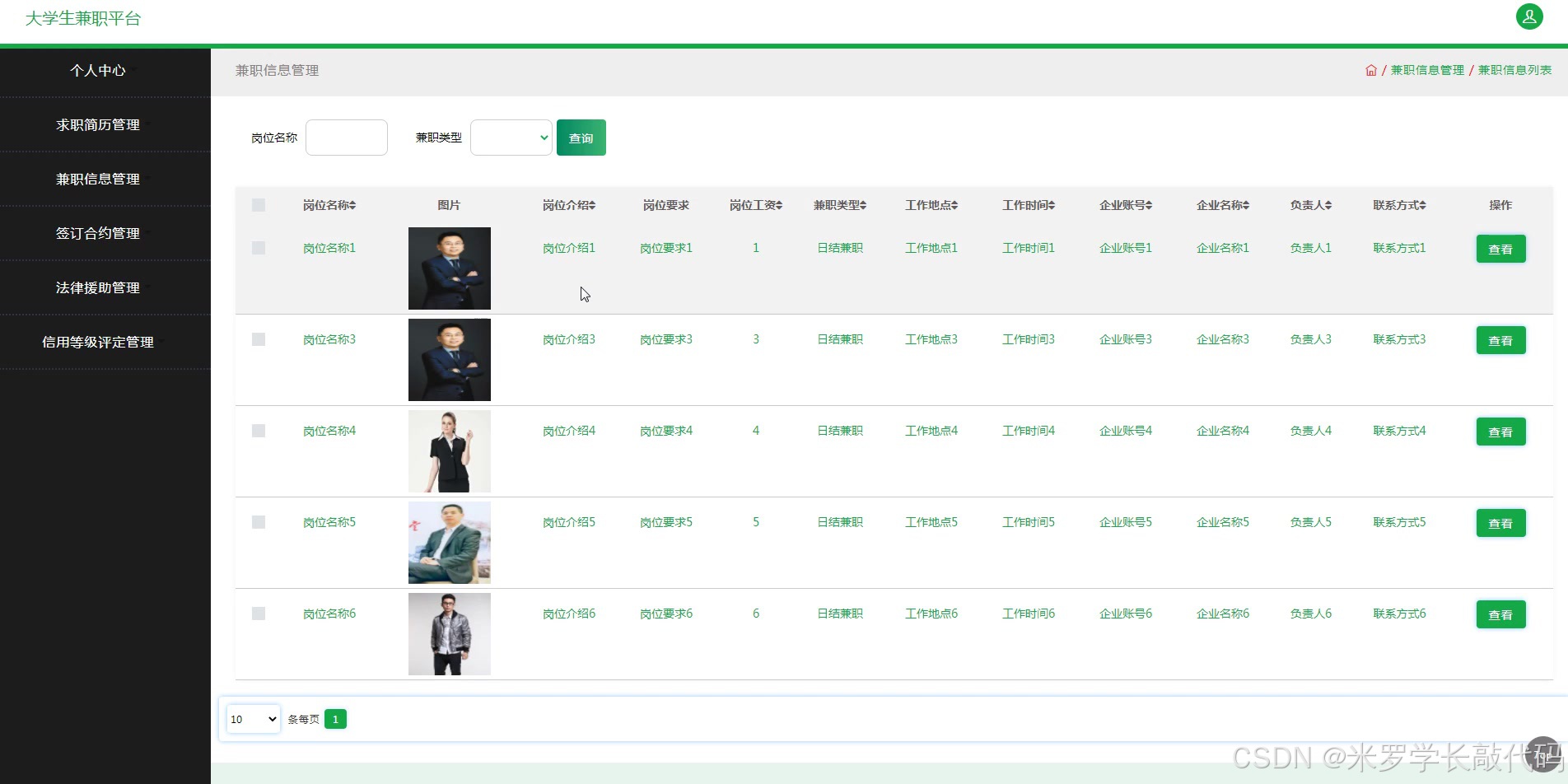1568x784 pixels.
Task: Sort the table by 企业账号 column
Action: coord(1125,205)
